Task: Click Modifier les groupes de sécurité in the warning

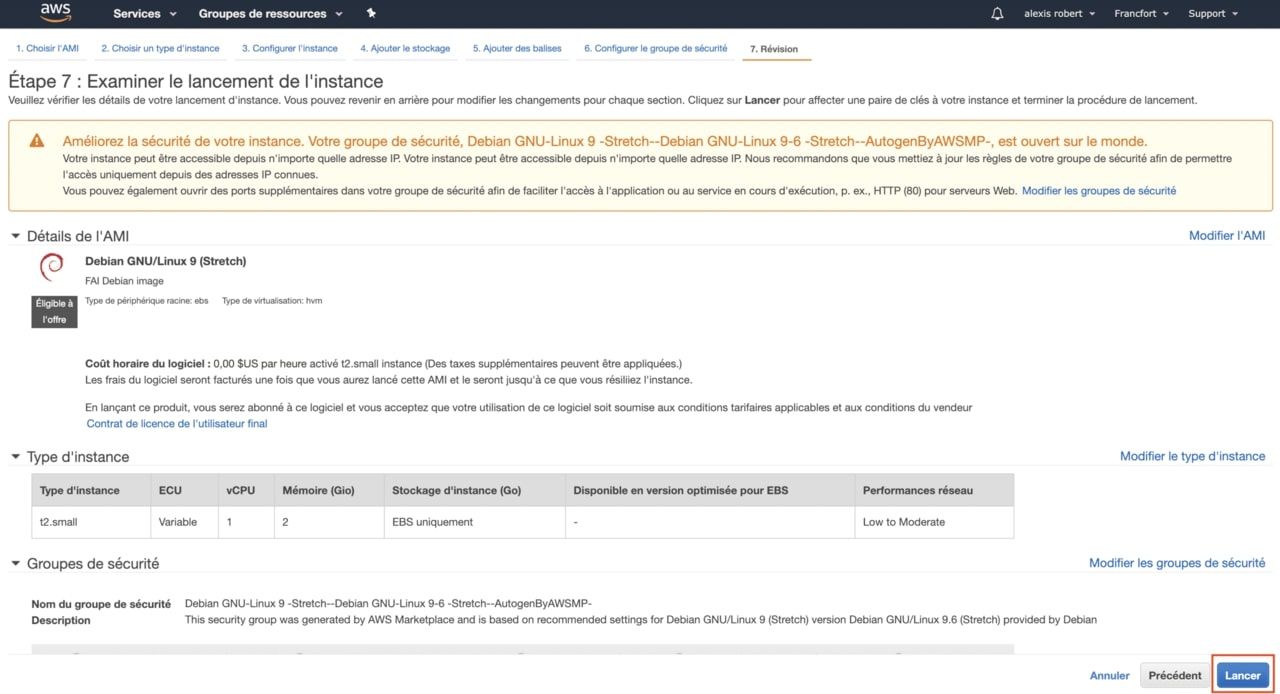Action: (x=1099, y=191)
